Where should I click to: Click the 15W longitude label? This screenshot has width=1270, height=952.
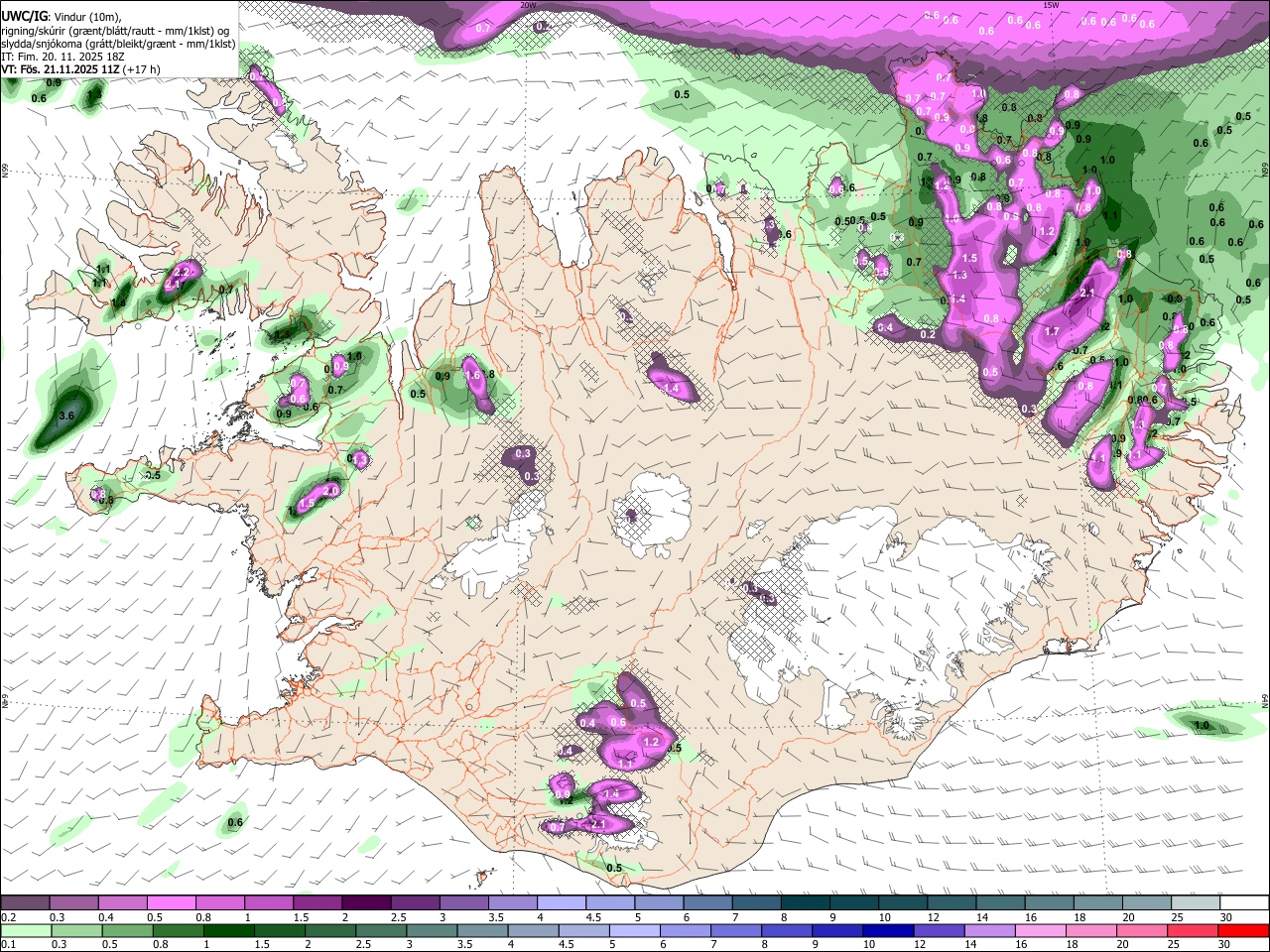[1052, 5]
